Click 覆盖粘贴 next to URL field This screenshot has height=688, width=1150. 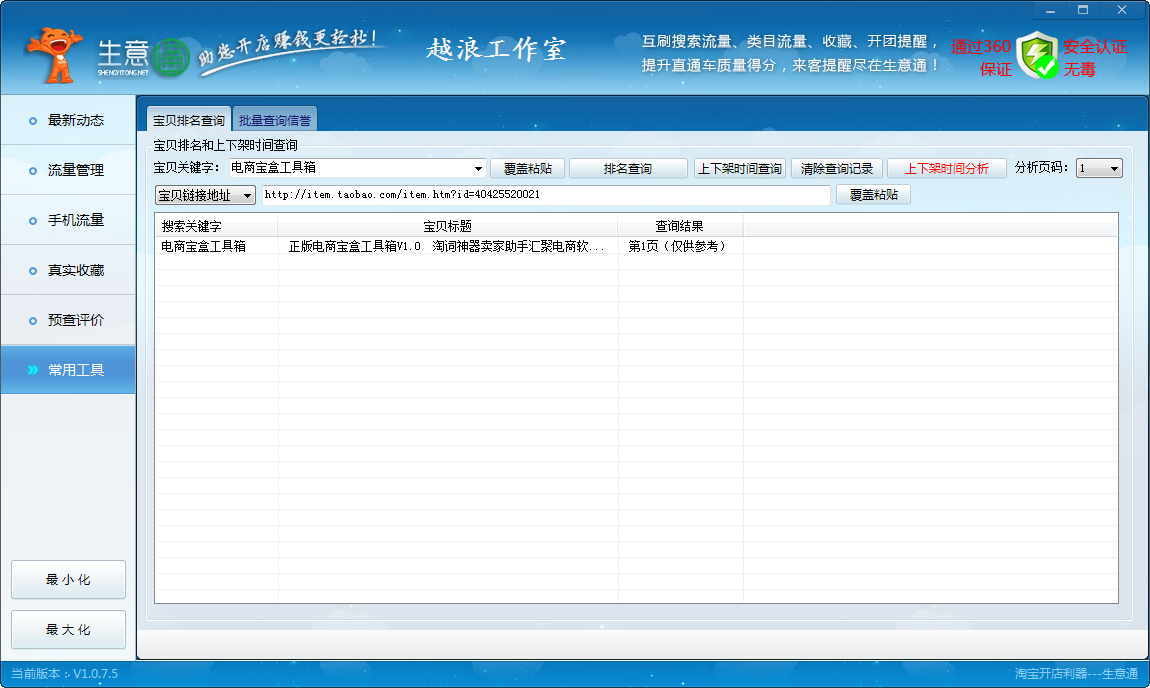pyautogui.click(x=874, y=195)
